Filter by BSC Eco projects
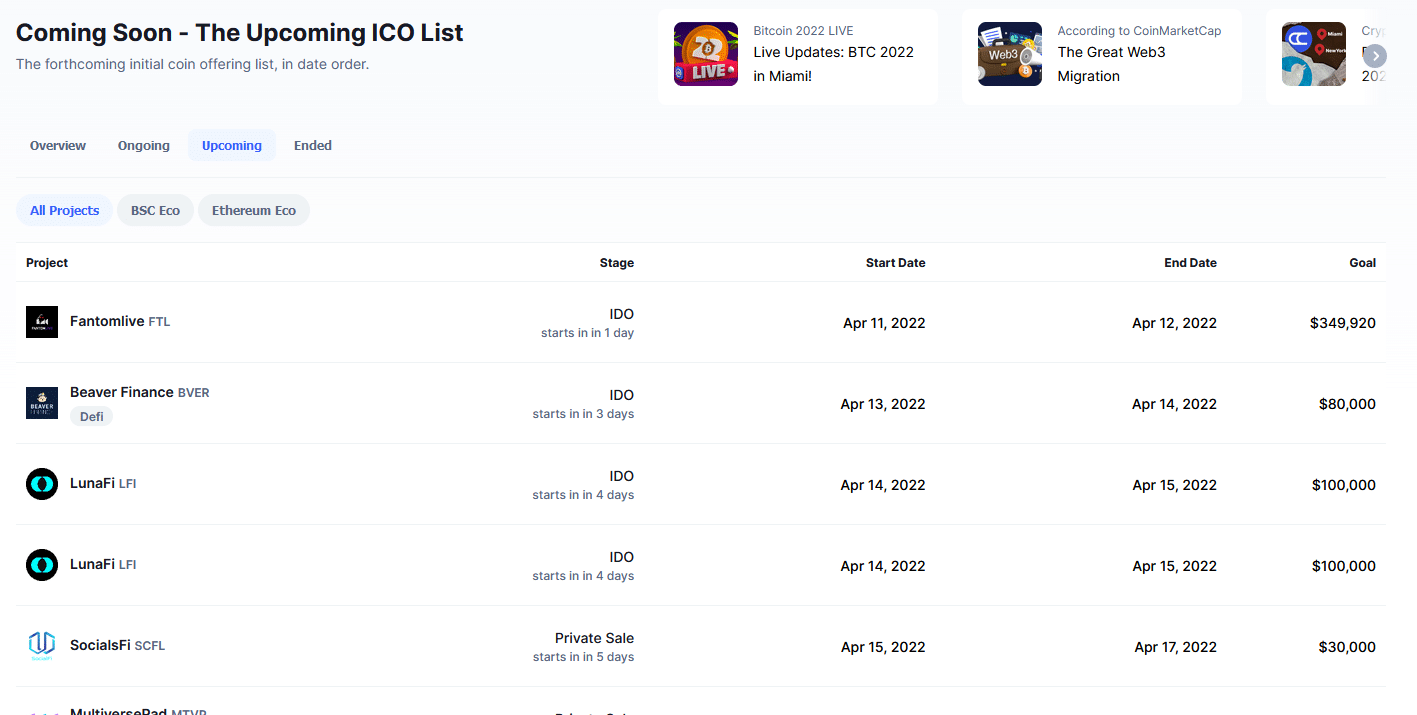 click(155, 210)
